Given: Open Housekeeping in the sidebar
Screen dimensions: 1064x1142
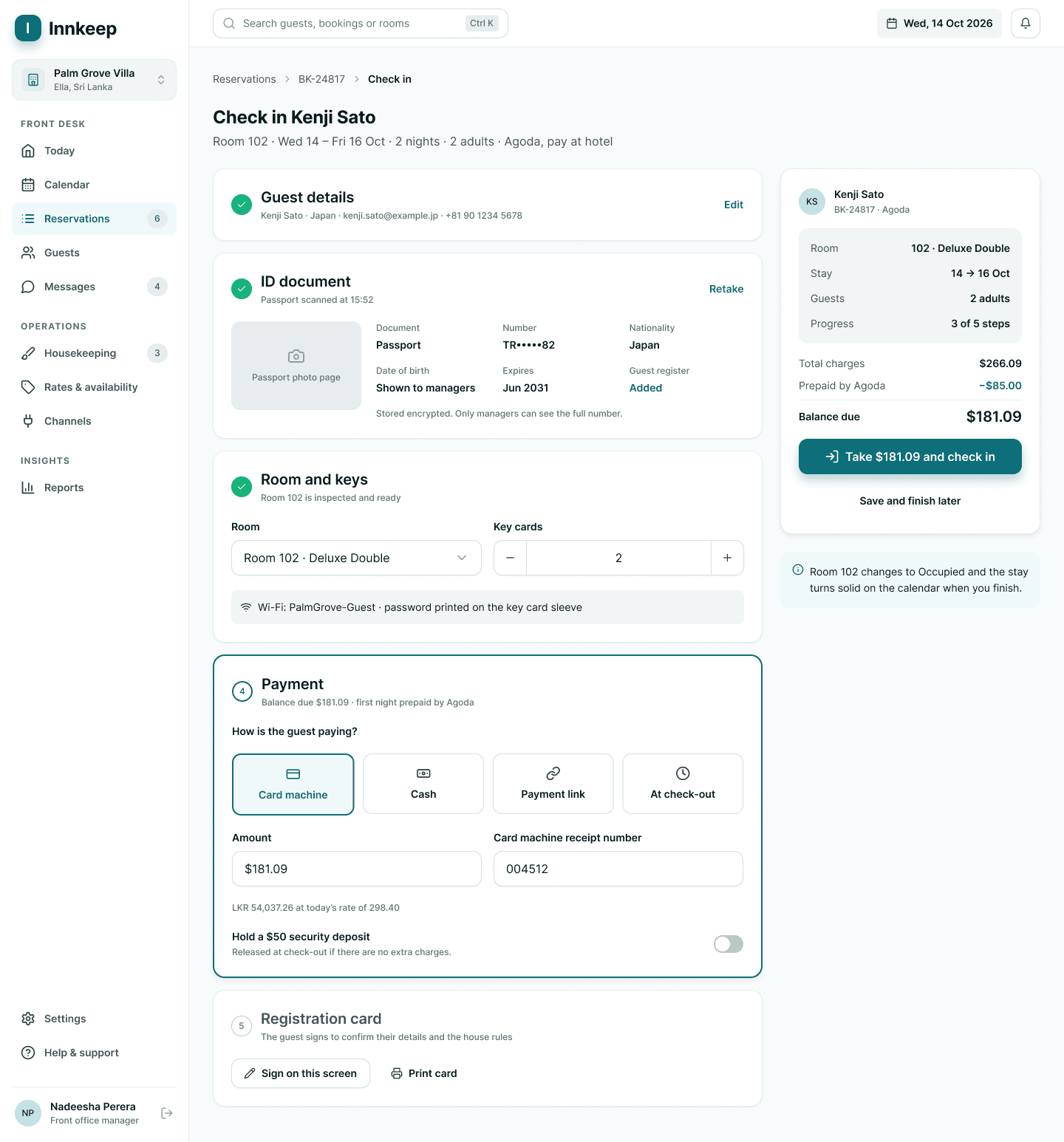Looking at the screenshot, I should click(95, 353).
